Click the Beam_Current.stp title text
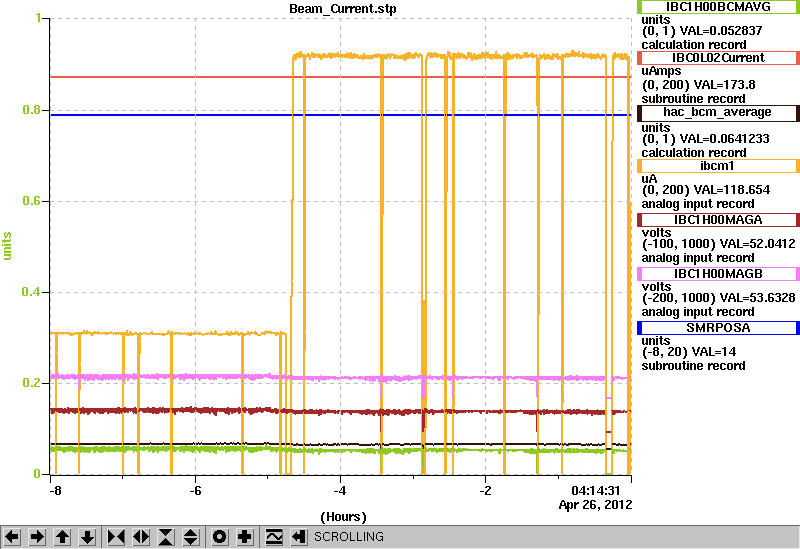 (342, 9)
